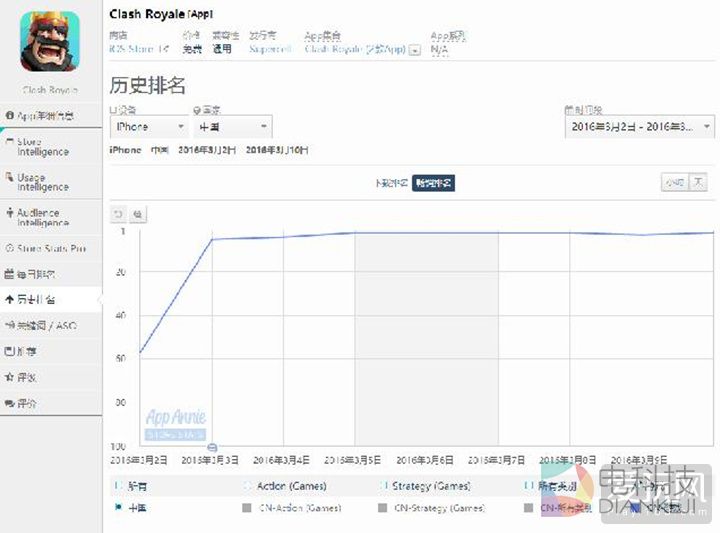Open the Clash Royale app icon thumbnail
720x533 pixels.
pyautogui.click(x=50, y=42)
